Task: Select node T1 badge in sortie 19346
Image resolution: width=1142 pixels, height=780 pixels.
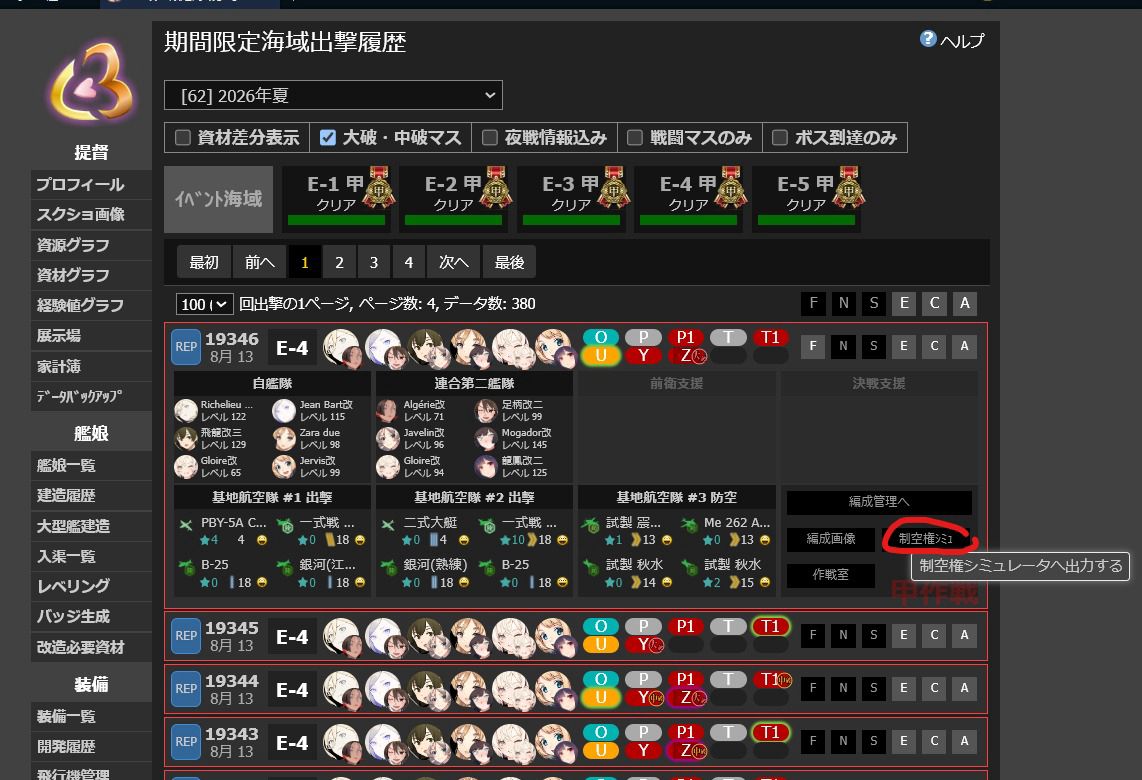Action: click(771, 337)
